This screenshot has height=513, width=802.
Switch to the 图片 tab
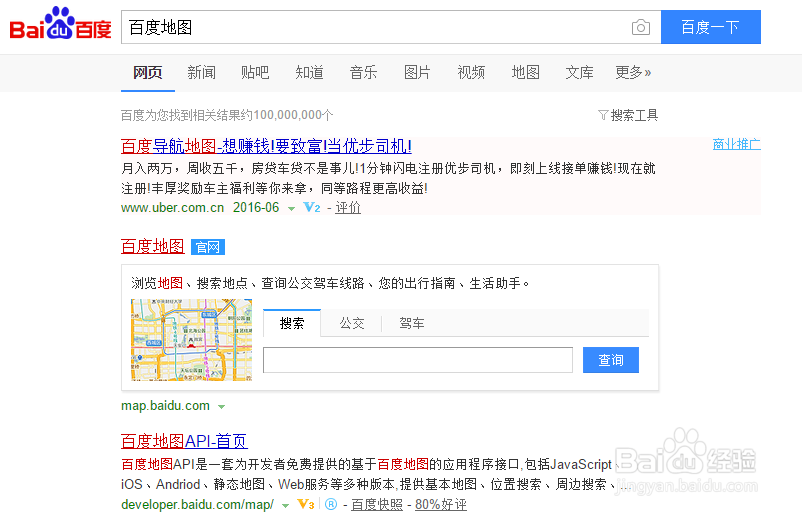[x=417, y=73]
